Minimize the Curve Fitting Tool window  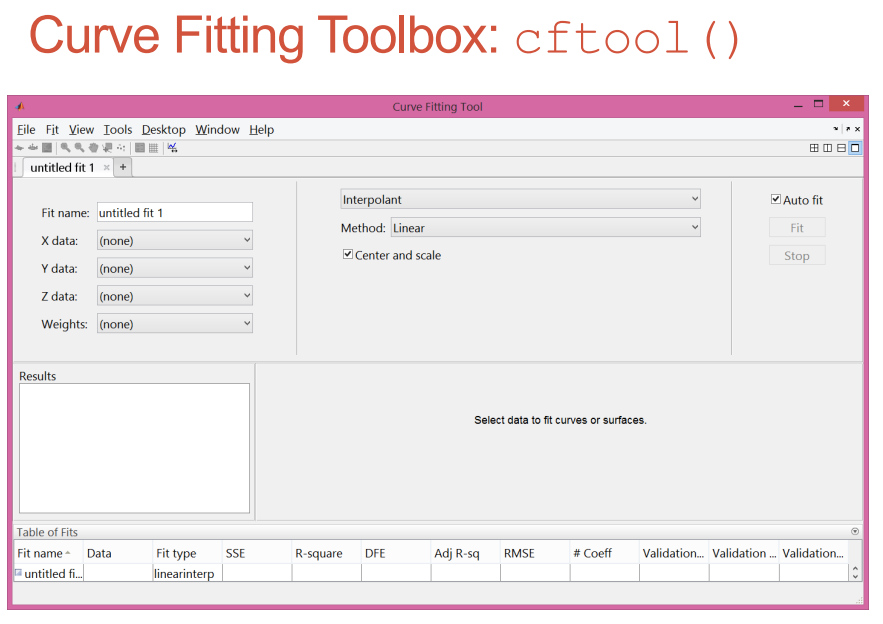tap(798, 105)
